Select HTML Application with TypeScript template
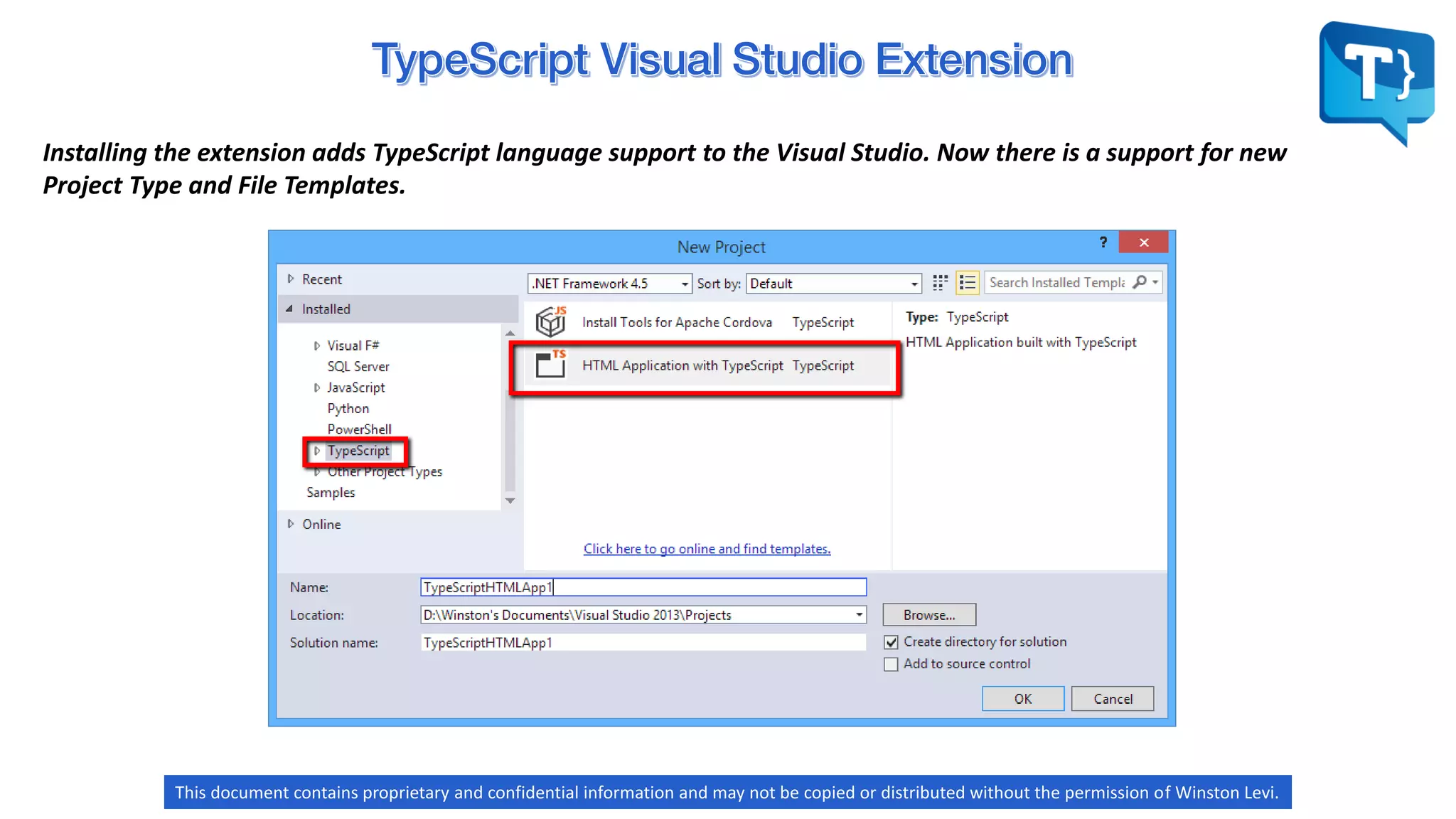Screen dimensions: 1456x819 [707, 365]
